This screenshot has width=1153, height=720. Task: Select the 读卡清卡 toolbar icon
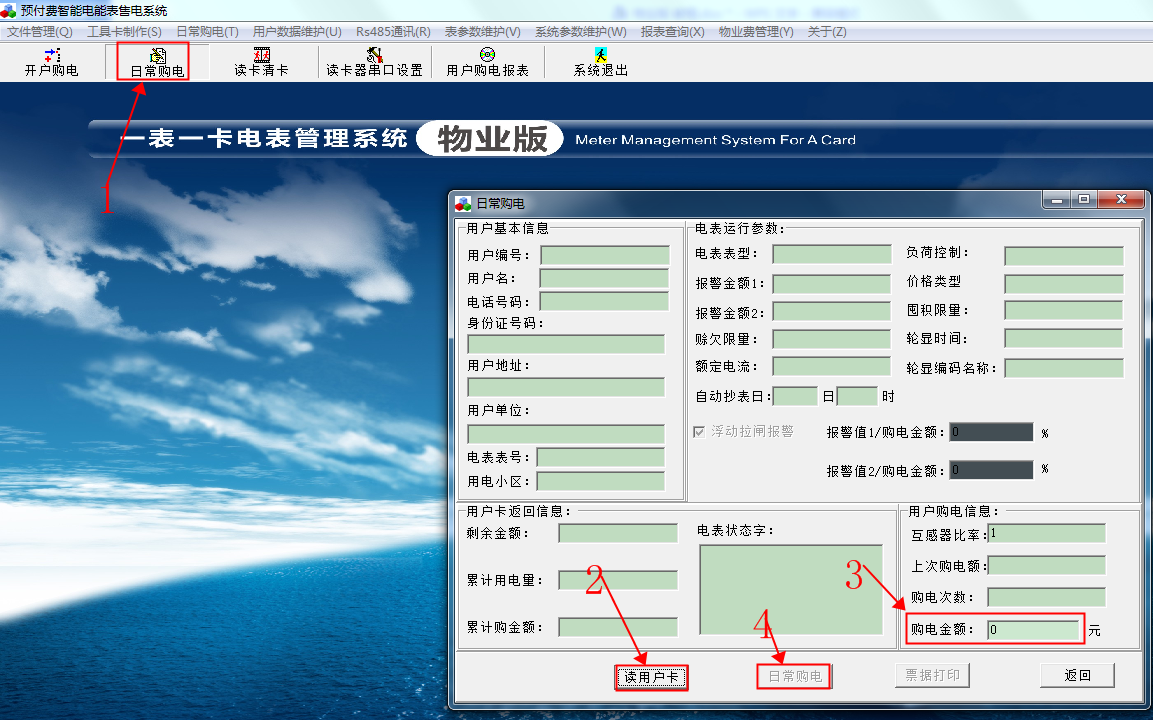[261, 62]
